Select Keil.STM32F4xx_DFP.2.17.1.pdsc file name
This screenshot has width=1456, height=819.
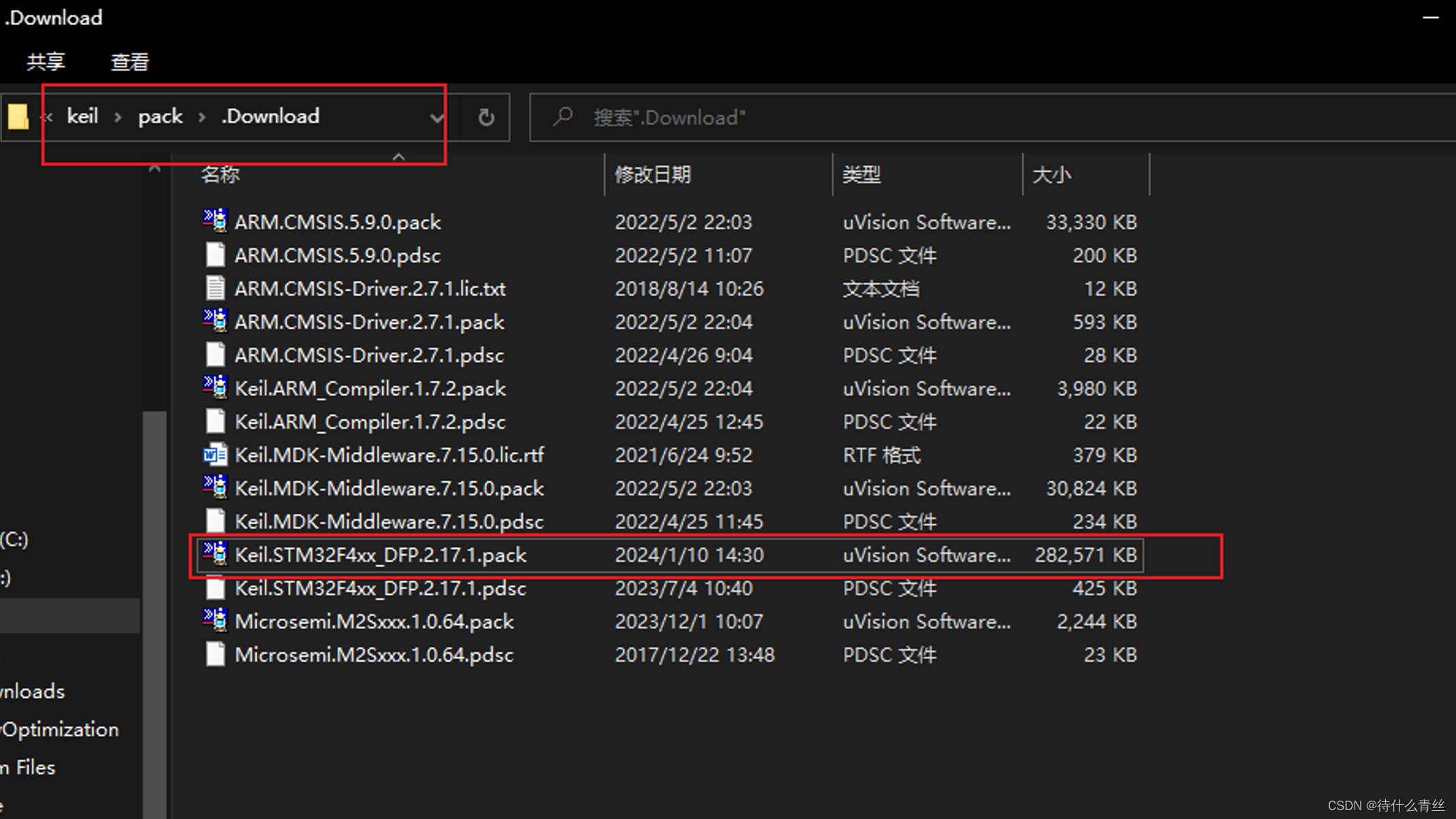point(381,588)
